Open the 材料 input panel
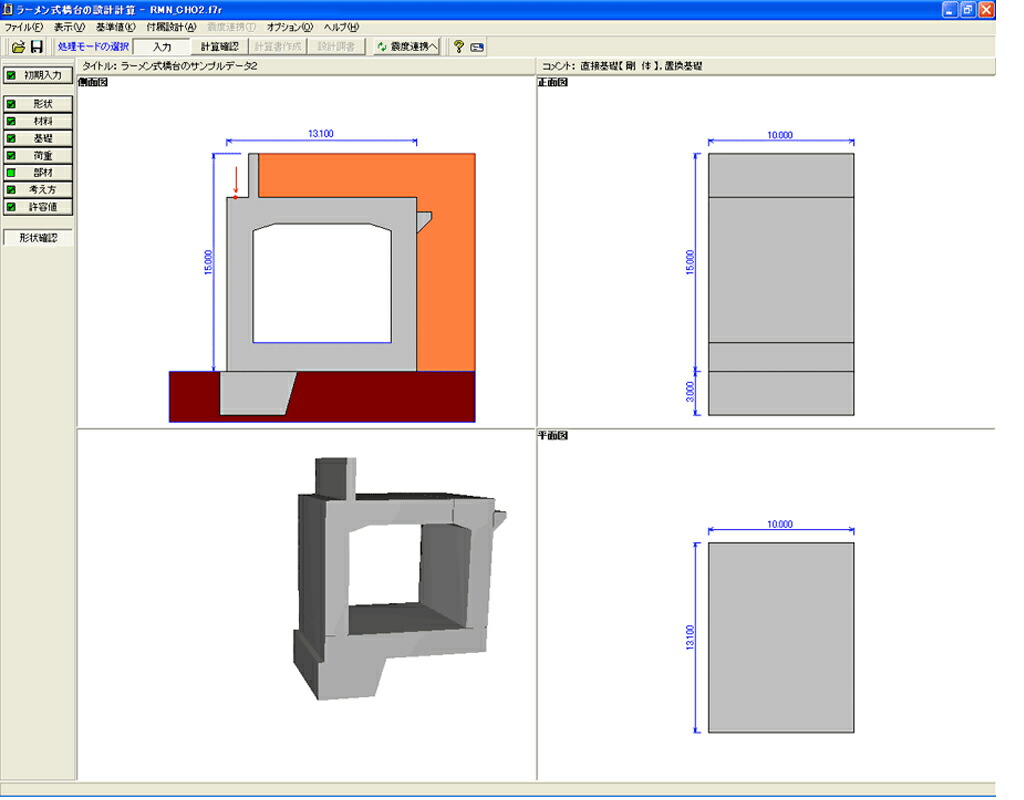Image resolution: width=1024 pixels, height=800 pixels. pos(38,121)
